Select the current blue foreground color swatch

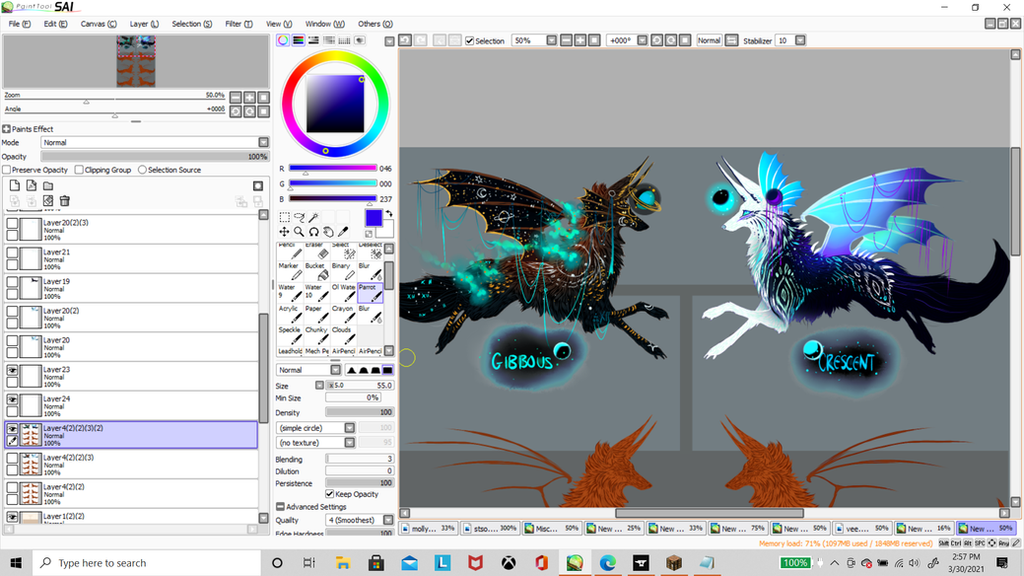tap(374, 218)
